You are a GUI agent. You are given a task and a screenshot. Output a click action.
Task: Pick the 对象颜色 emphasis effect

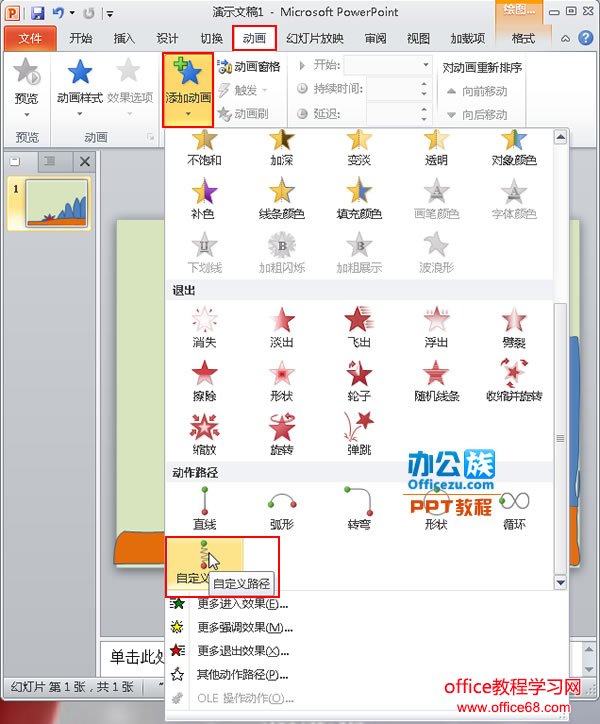(x=514, y=148)
